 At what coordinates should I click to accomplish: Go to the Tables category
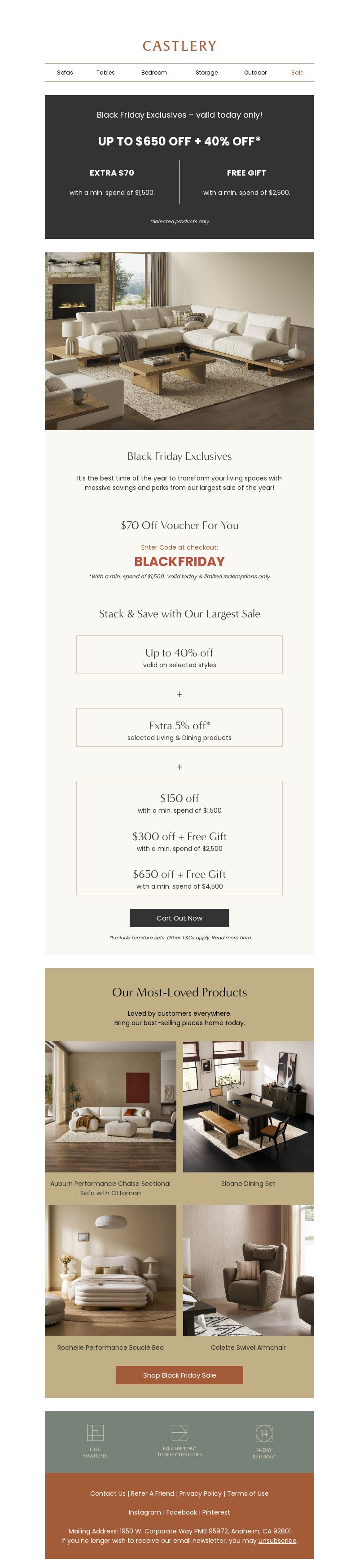tap(105, 72)
